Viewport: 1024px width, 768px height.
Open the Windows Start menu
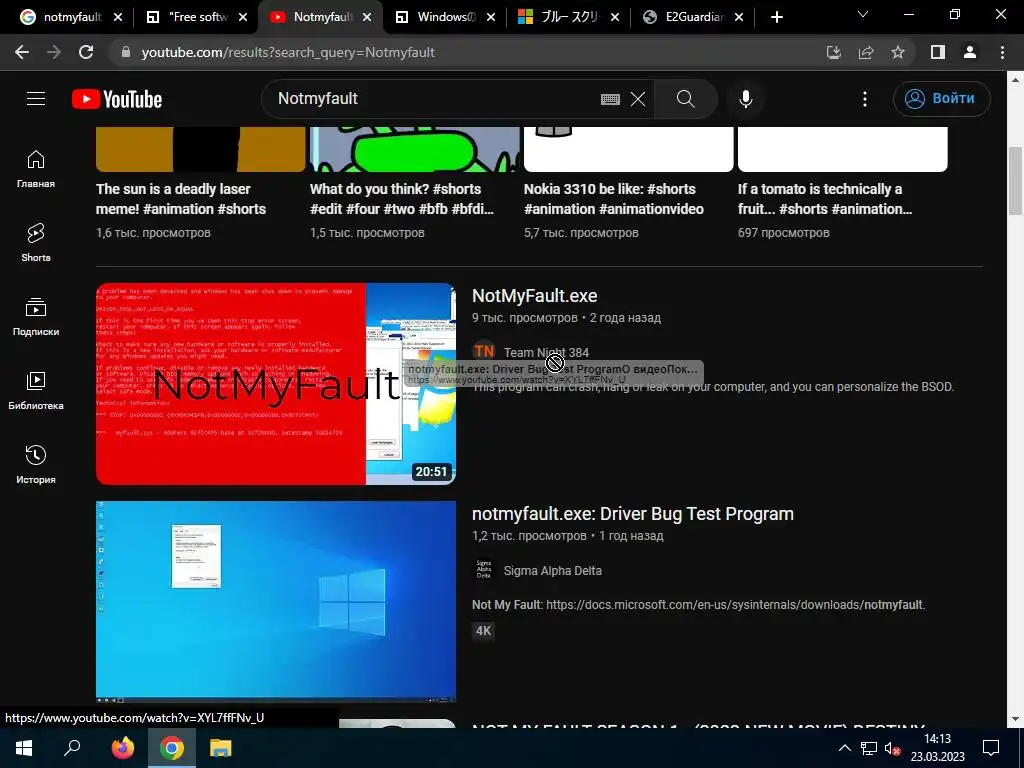point(24,748)
